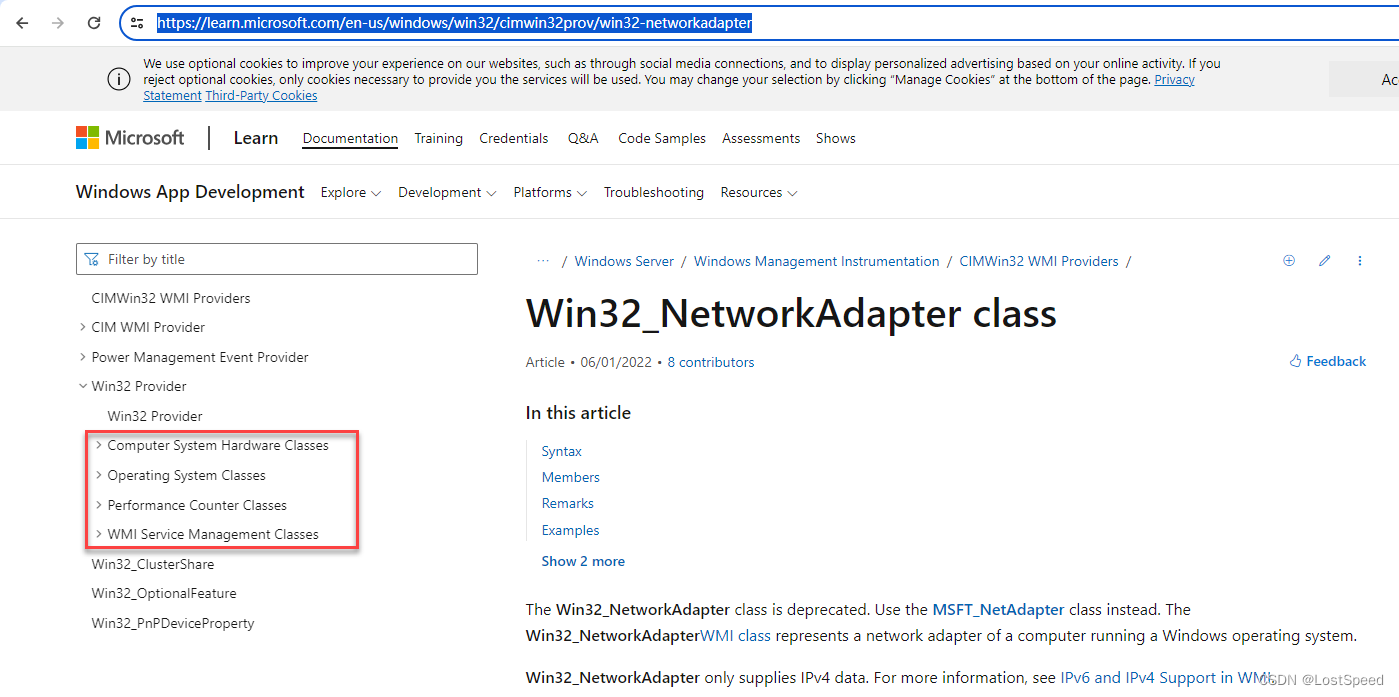Select Win32_OptionalFeature in sidebar
Viewport: 1399px width, 697px height.
(x=164, y=593)
